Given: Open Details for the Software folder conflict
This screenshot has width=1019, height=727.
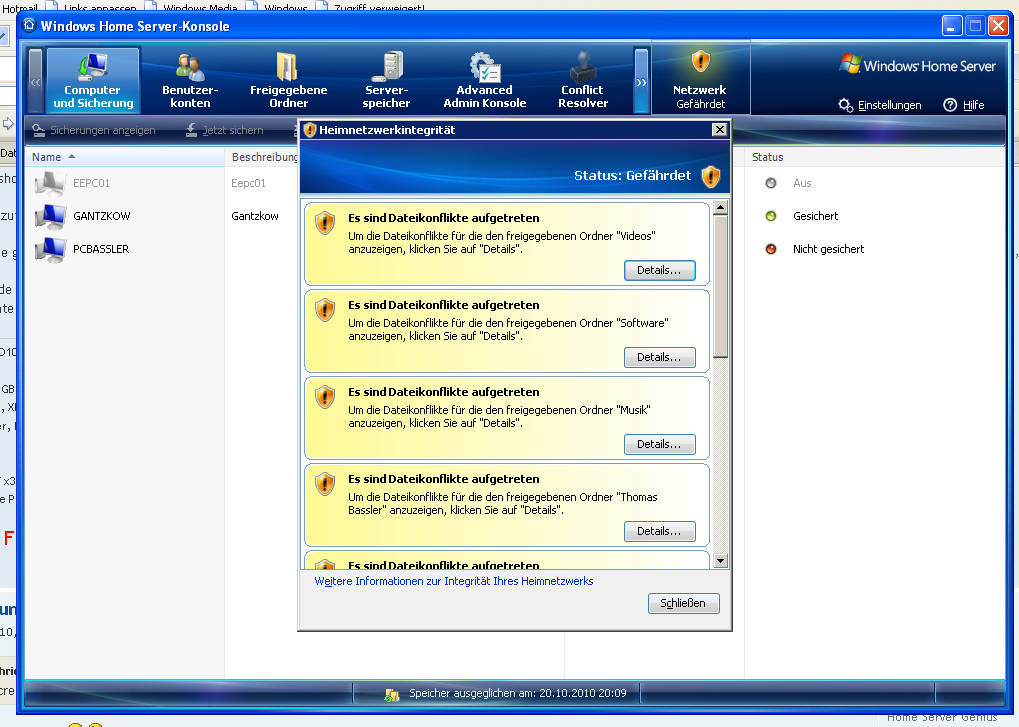Looking at the screenshot, I should 660,357.
